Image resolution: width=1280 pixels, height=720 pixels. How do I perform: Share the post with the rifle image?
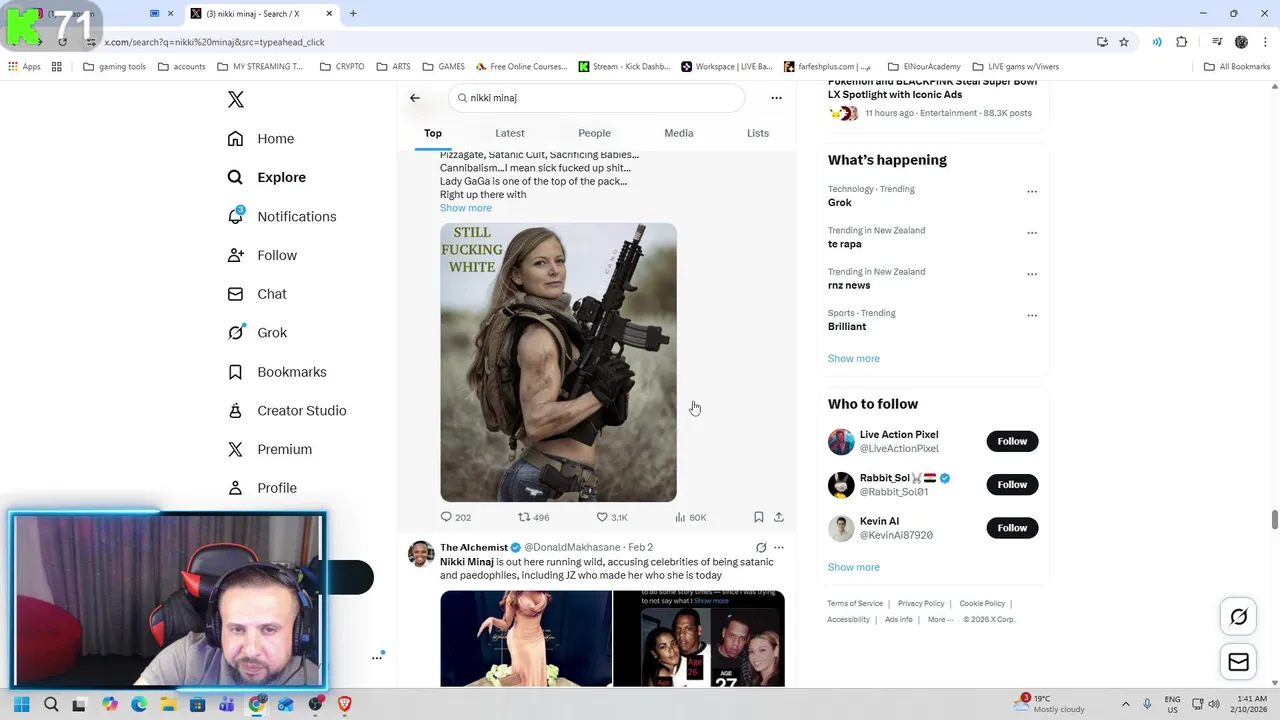(779, 517)
